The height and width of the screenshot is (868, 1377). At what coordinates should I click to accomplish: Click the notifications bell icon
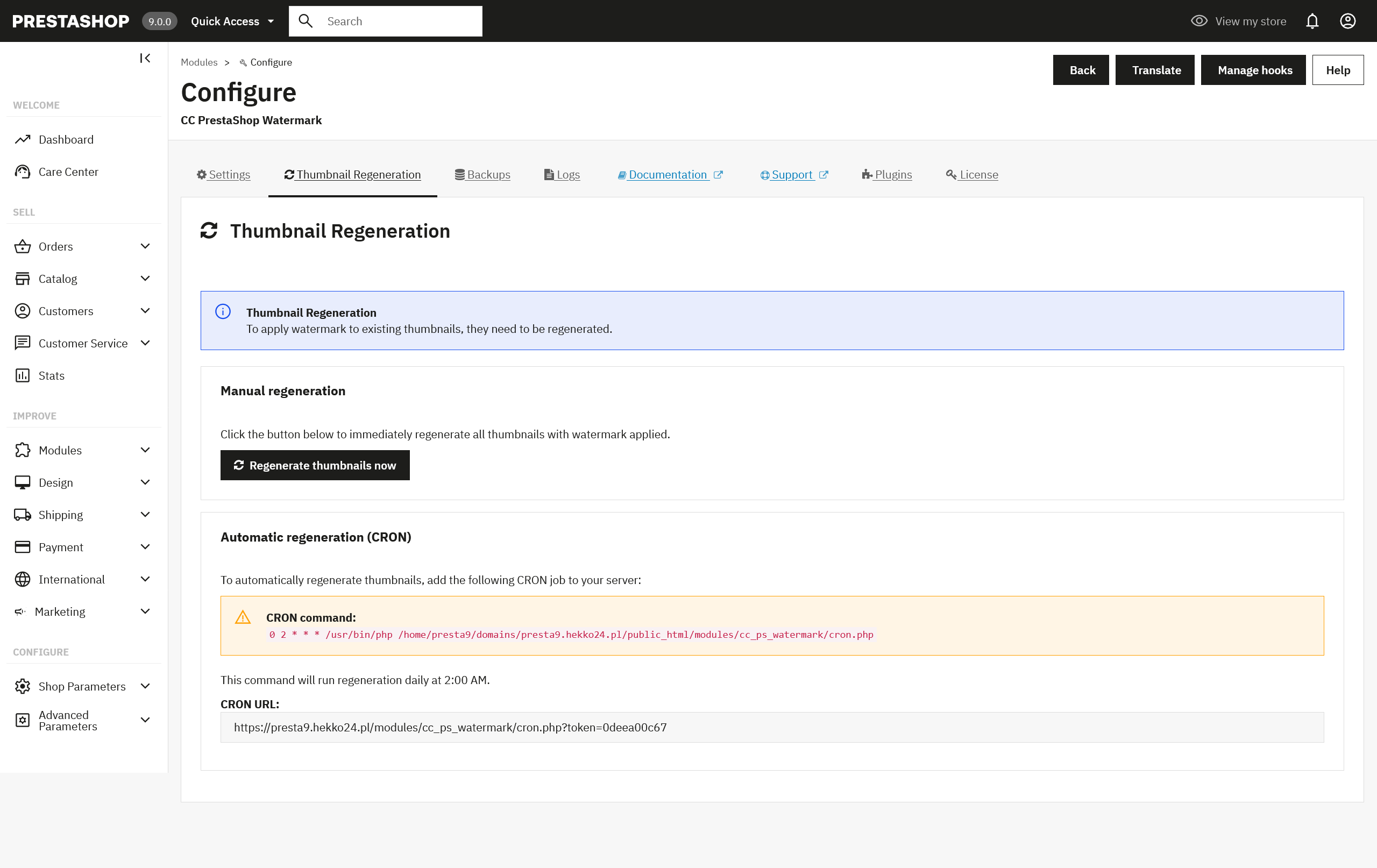(1312, 21)
